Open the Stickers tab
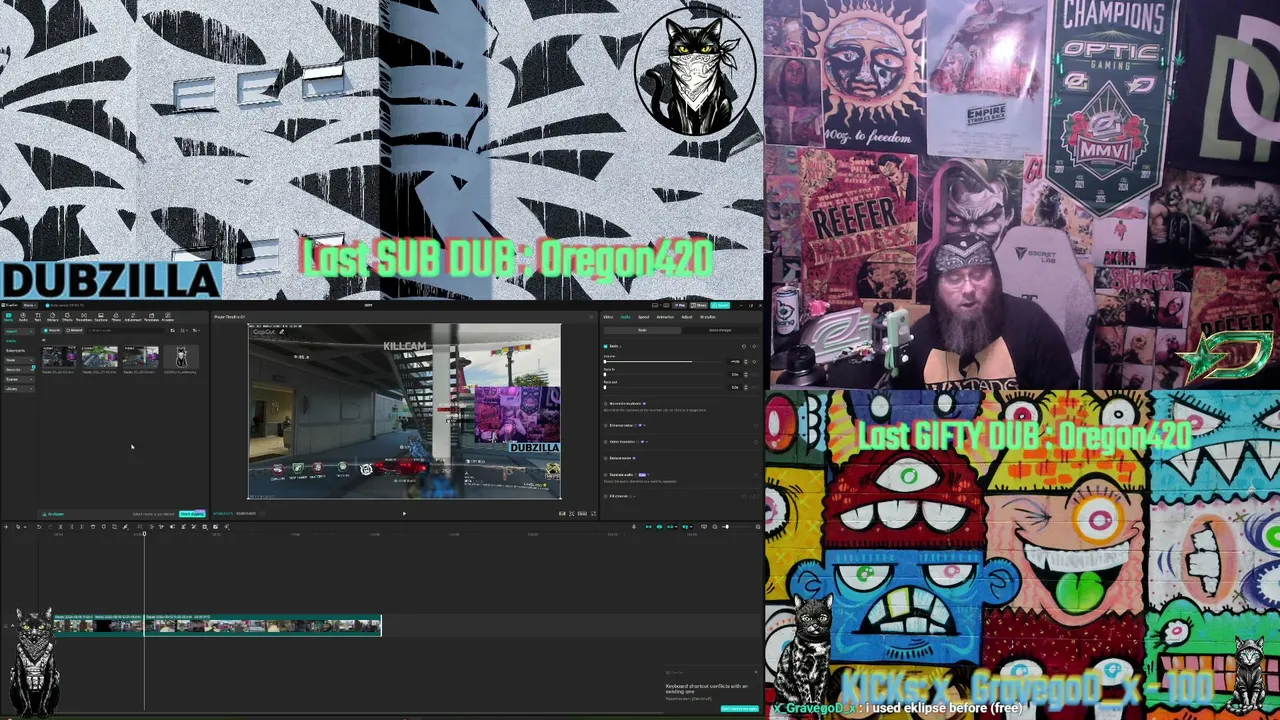The width and height of the screenshot is (1280, 720). pos(53,317)
